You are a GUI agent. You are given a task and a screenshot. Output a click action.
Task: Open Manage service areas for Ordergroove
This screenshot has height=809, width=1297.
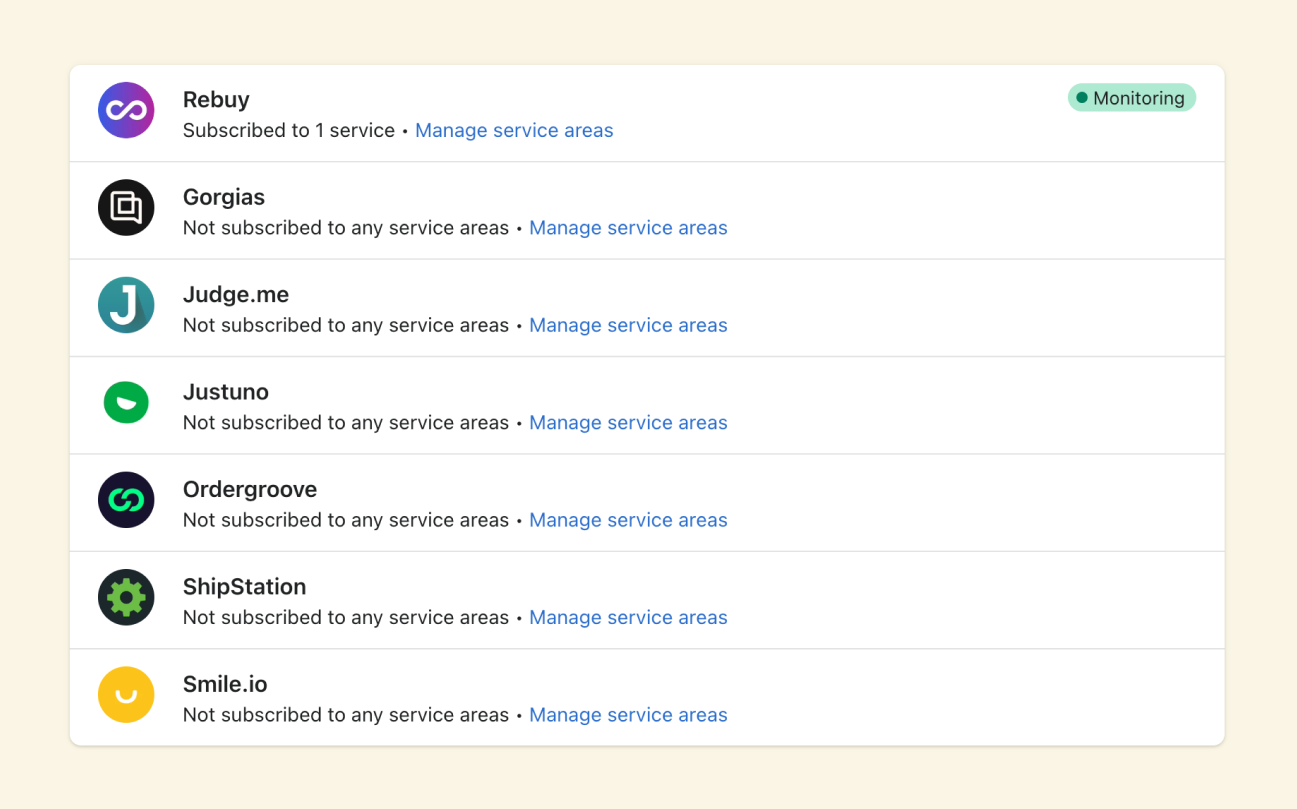click(x=628, y=520)
